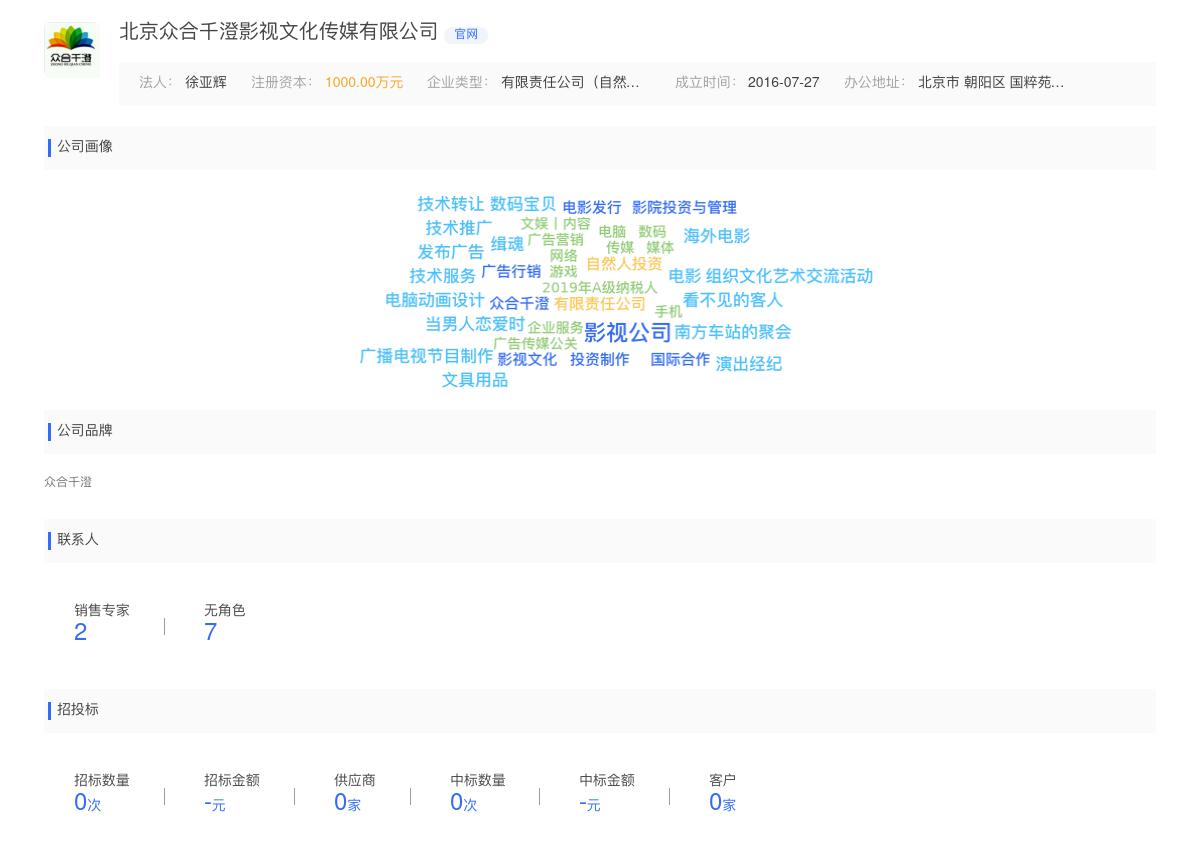Click the 演出经纪 word cloud tag

pyautogui.click(x=749, y=364)
